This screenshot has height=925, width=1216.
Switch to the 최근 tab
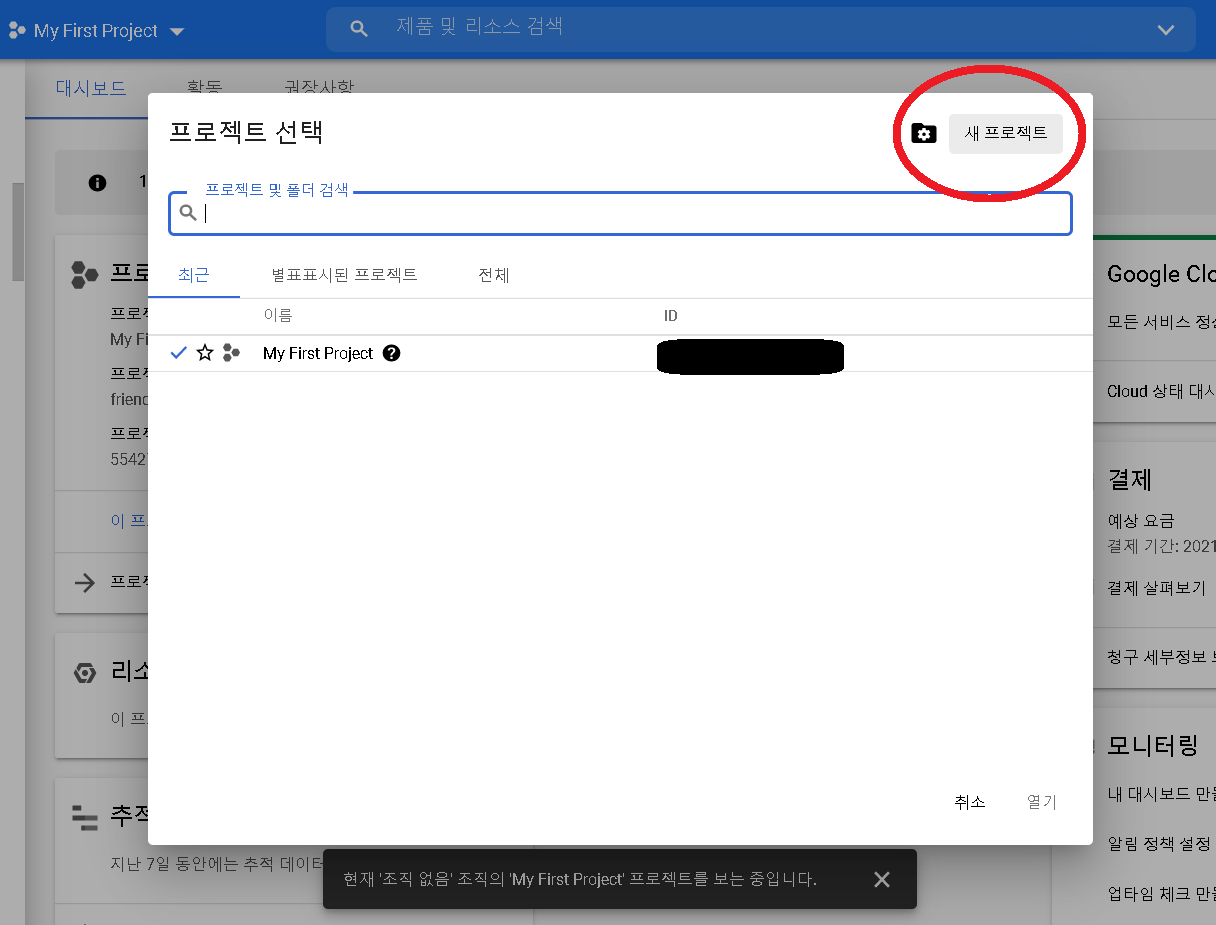click(194, 274)
